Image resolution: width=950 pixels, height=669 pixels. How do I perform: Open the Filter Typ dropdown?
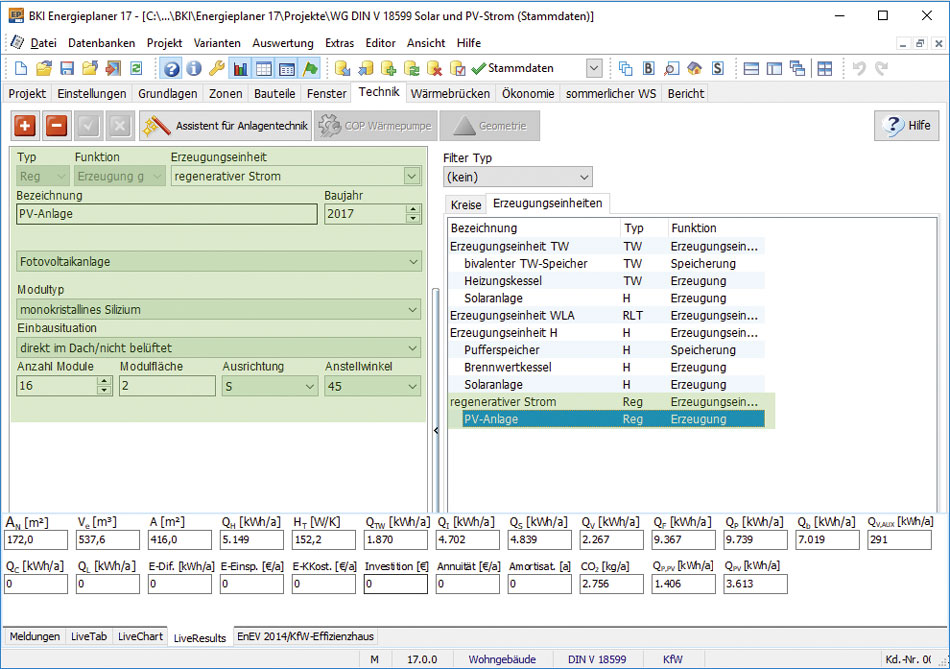[518, 177]
